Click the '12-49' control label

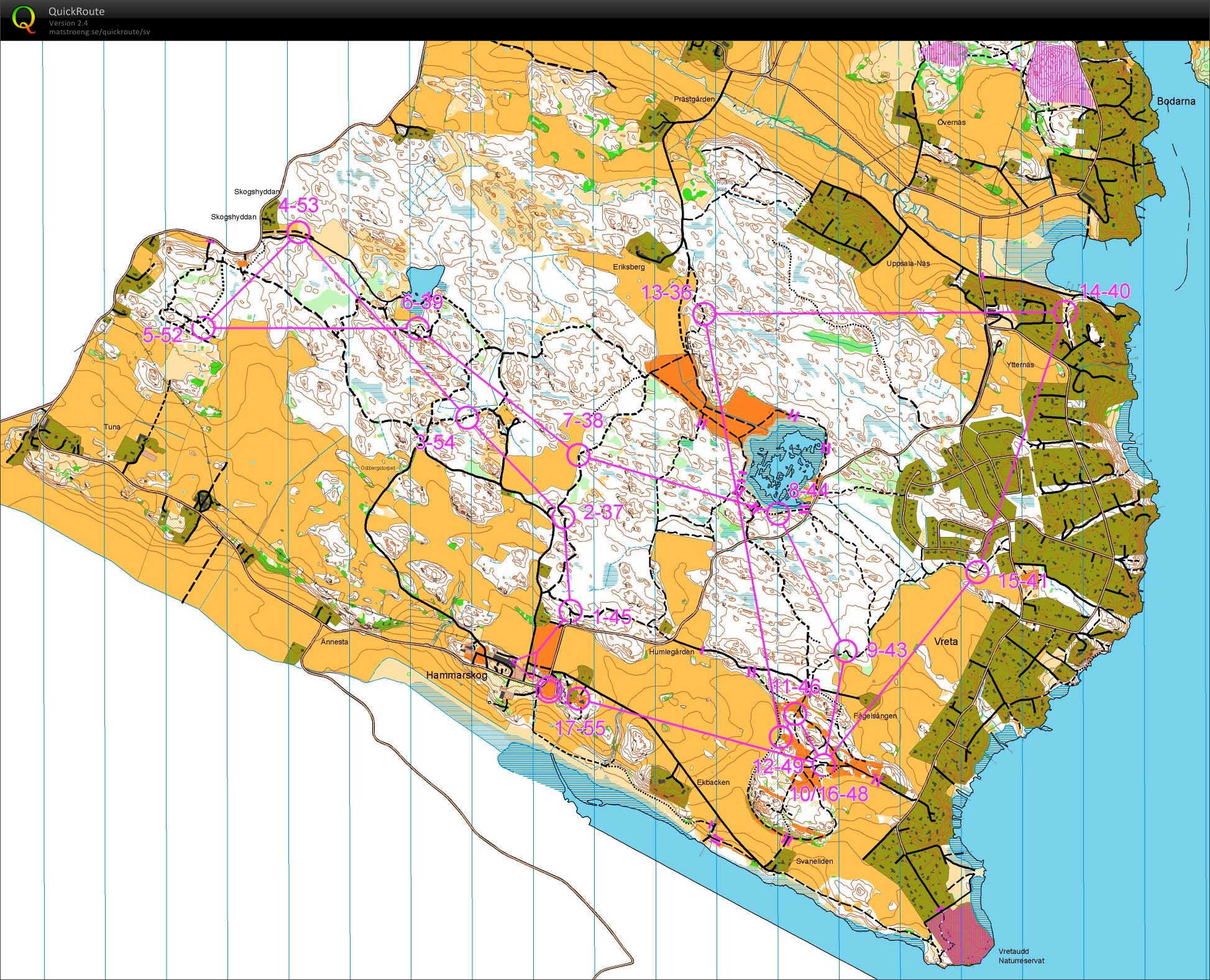779,766
